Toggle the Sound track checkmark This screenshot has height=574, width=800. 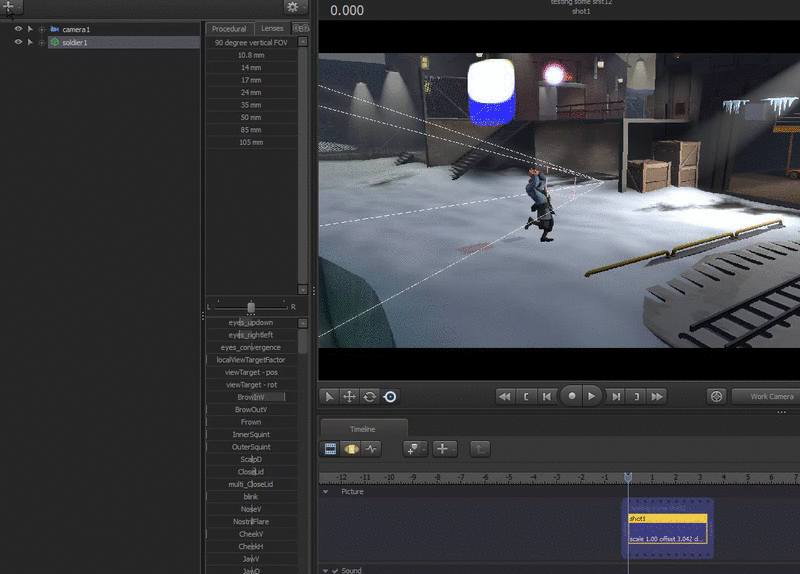click(x=335, y=570)
